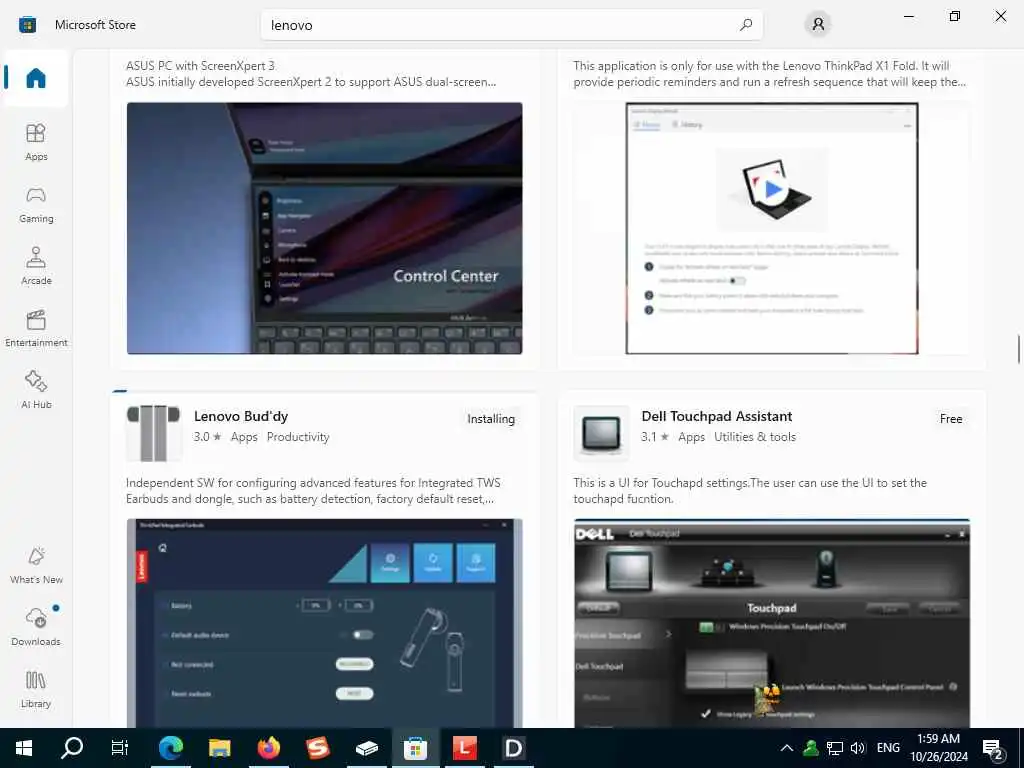This screenshot has width=1024, height=768.
Task: Open the Dell Touchpad settings screenshot
Action: (772, 623)
